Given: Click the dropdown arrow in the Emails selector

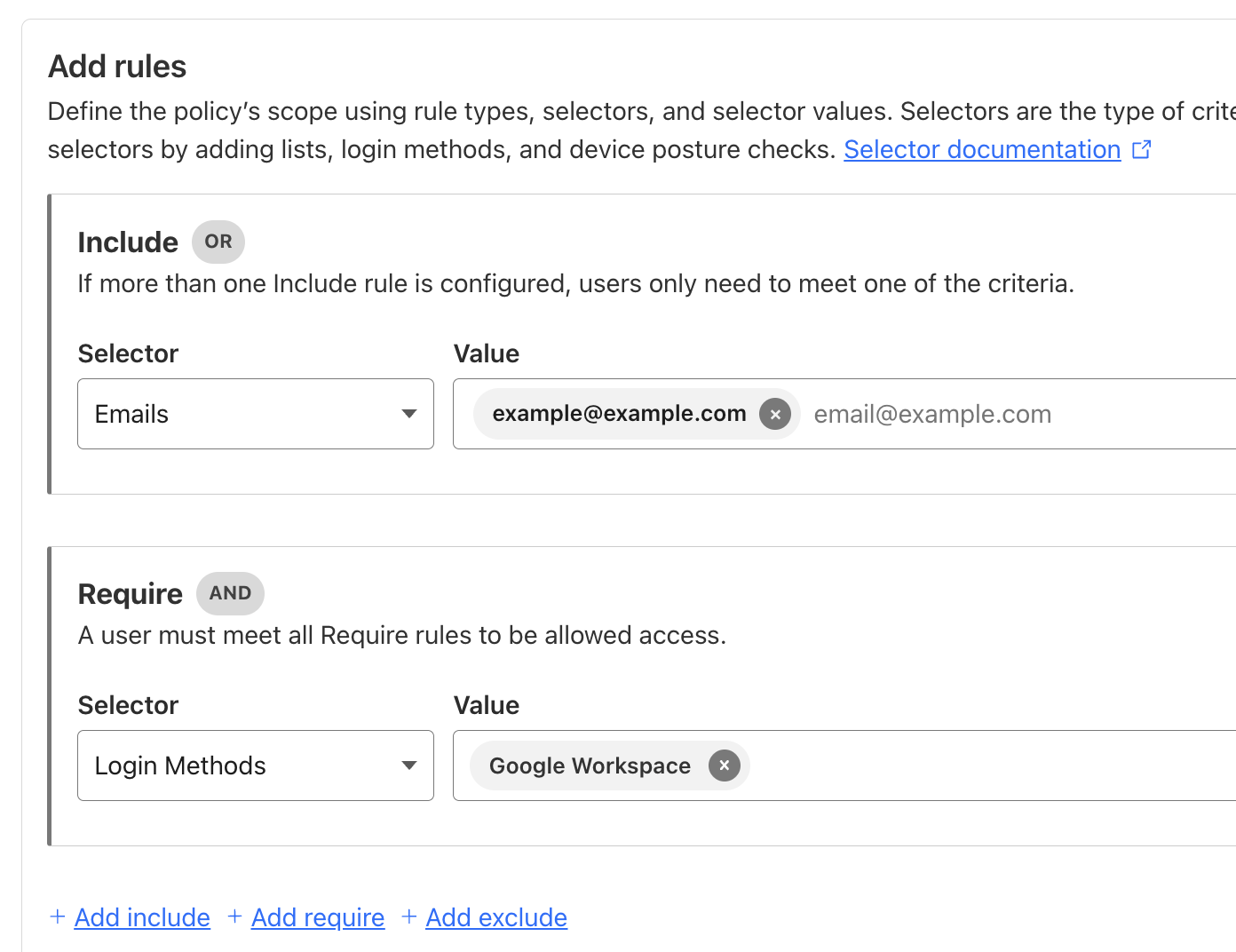Looking at the screenshot, I should pyautogui.click(x=409, y=414).
